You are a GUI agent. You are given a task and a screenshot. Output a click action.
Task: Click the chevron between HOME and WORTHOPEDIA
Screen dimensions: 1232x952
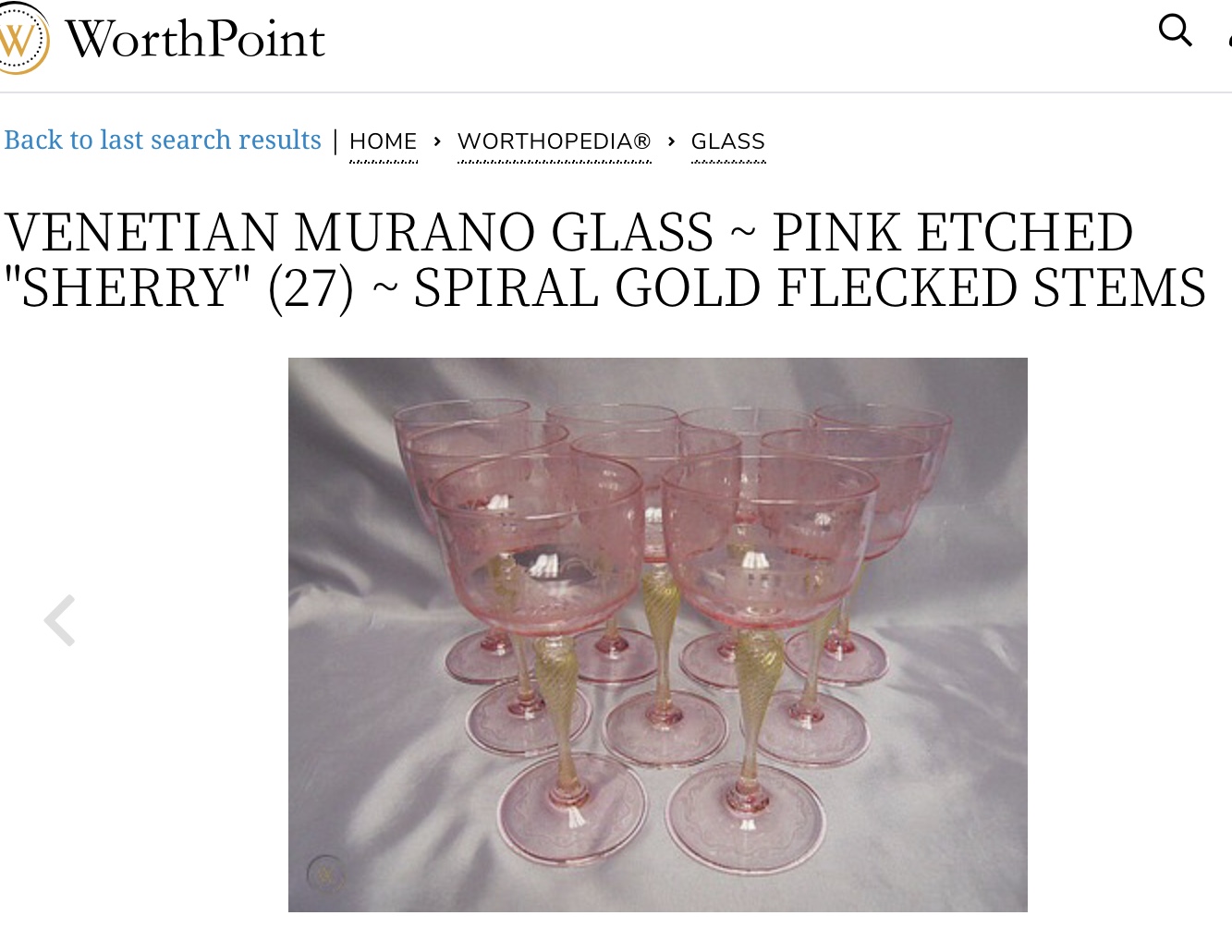437,141
